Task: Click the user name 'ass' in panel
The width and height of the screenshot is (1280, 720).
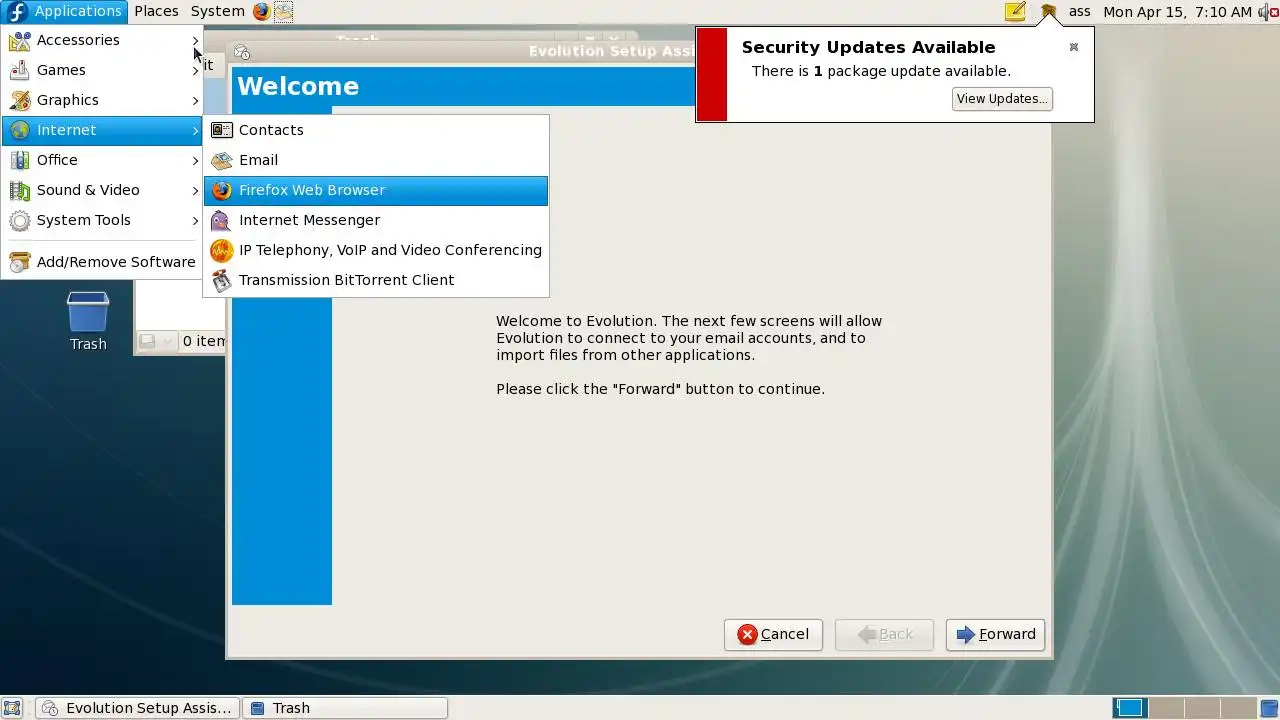Action: tap(1079, 12)
